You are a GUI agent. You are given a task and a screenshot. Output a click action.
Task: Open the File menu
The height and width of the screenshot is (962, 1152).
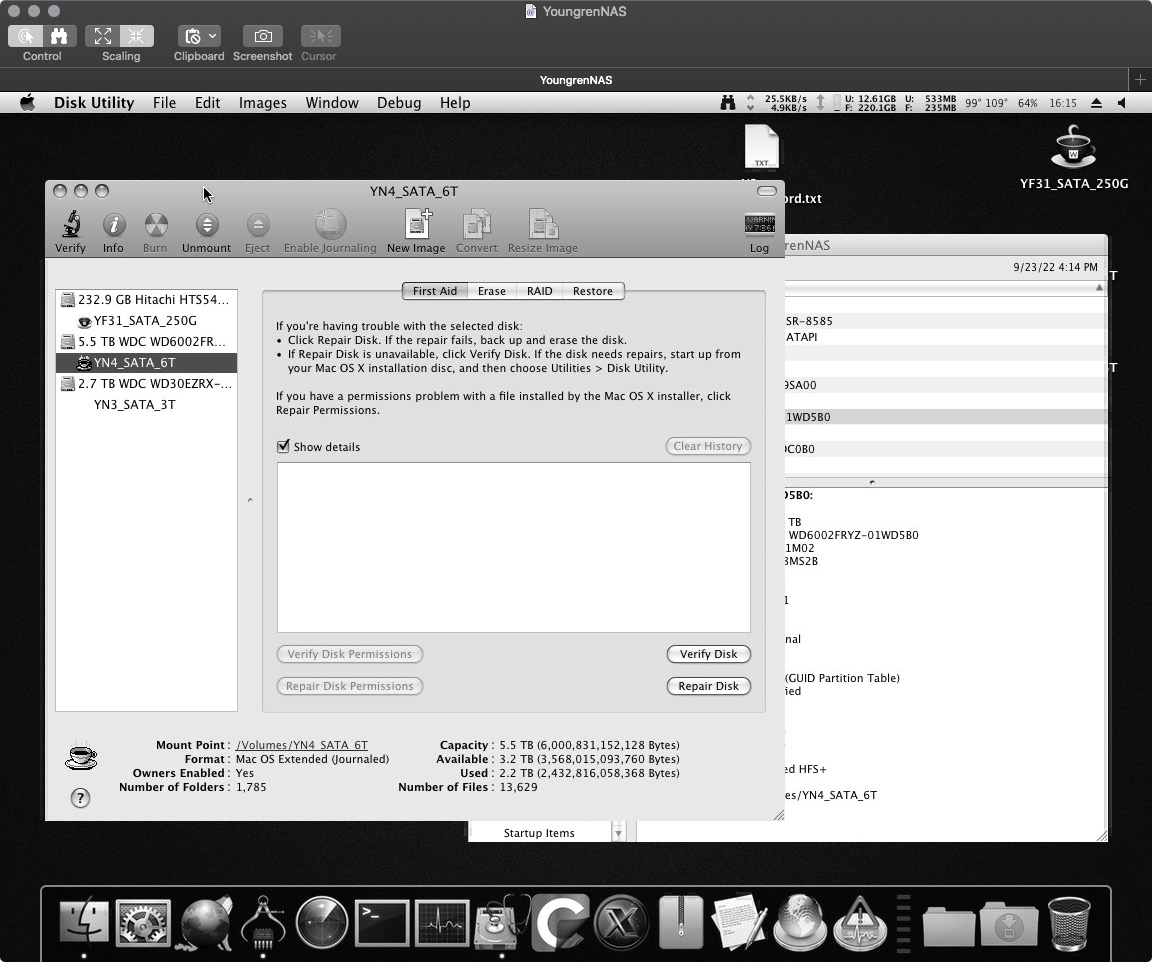(165, 103)
